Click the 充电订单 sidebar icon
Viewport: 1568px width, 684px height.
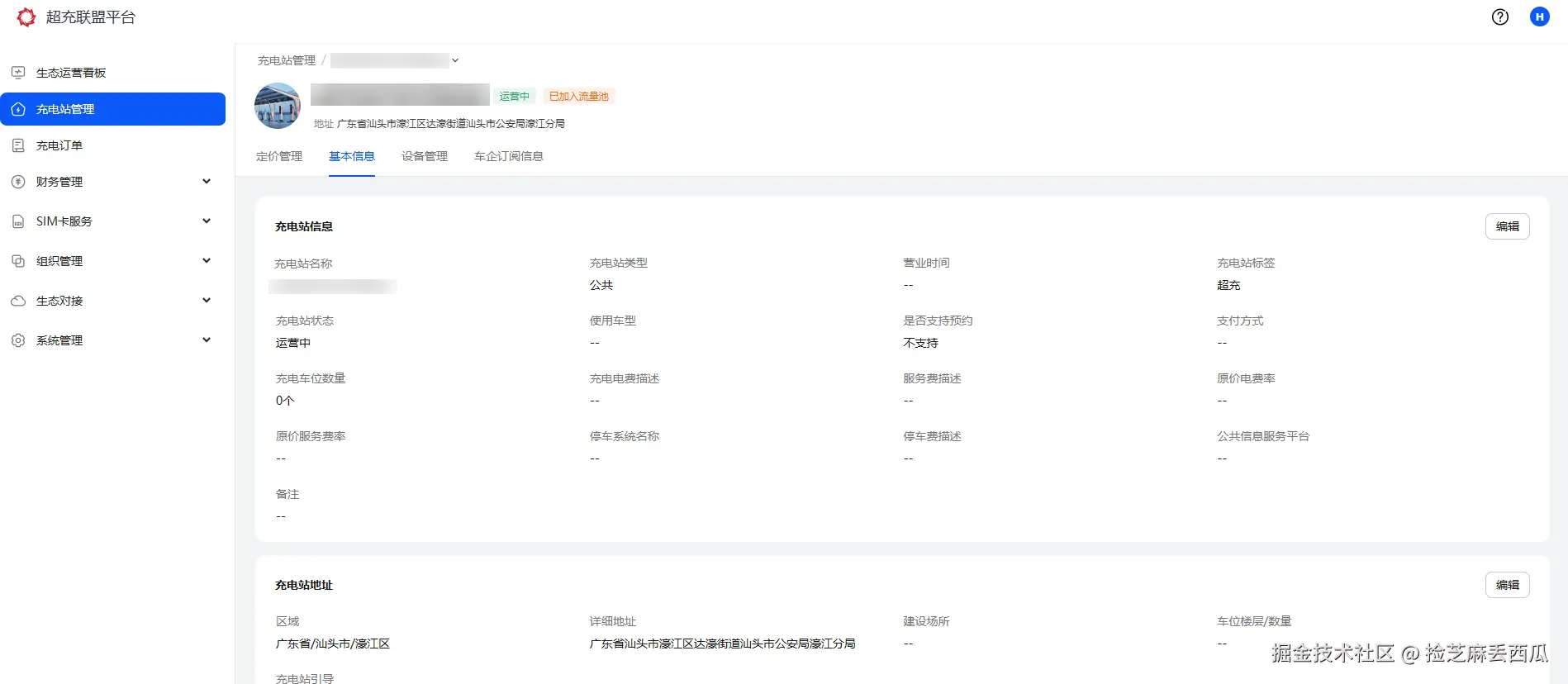point(18,145)
